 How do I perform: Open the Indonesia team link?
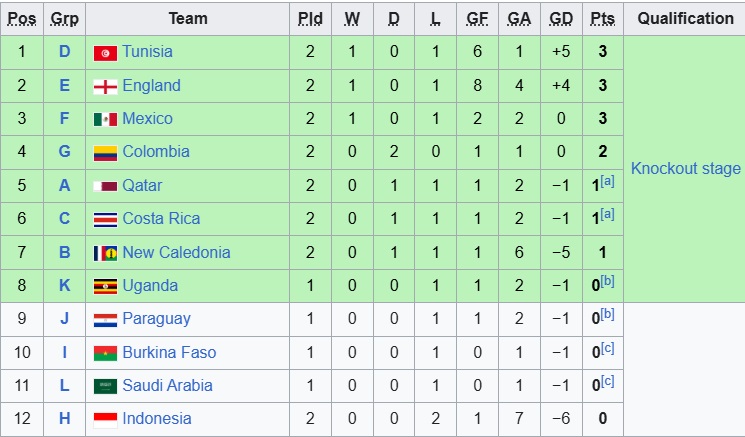coord(157,419)
